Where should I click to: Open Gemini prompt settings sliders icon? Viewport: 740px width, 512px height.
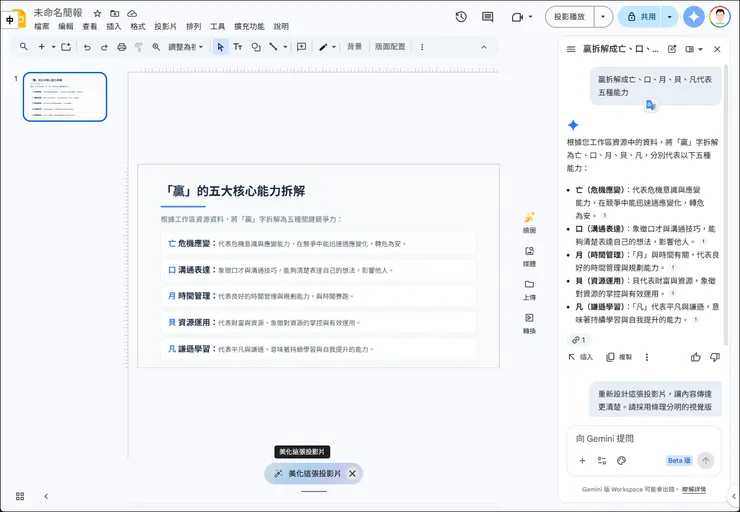pyautogui.click(x=602, y=461)
